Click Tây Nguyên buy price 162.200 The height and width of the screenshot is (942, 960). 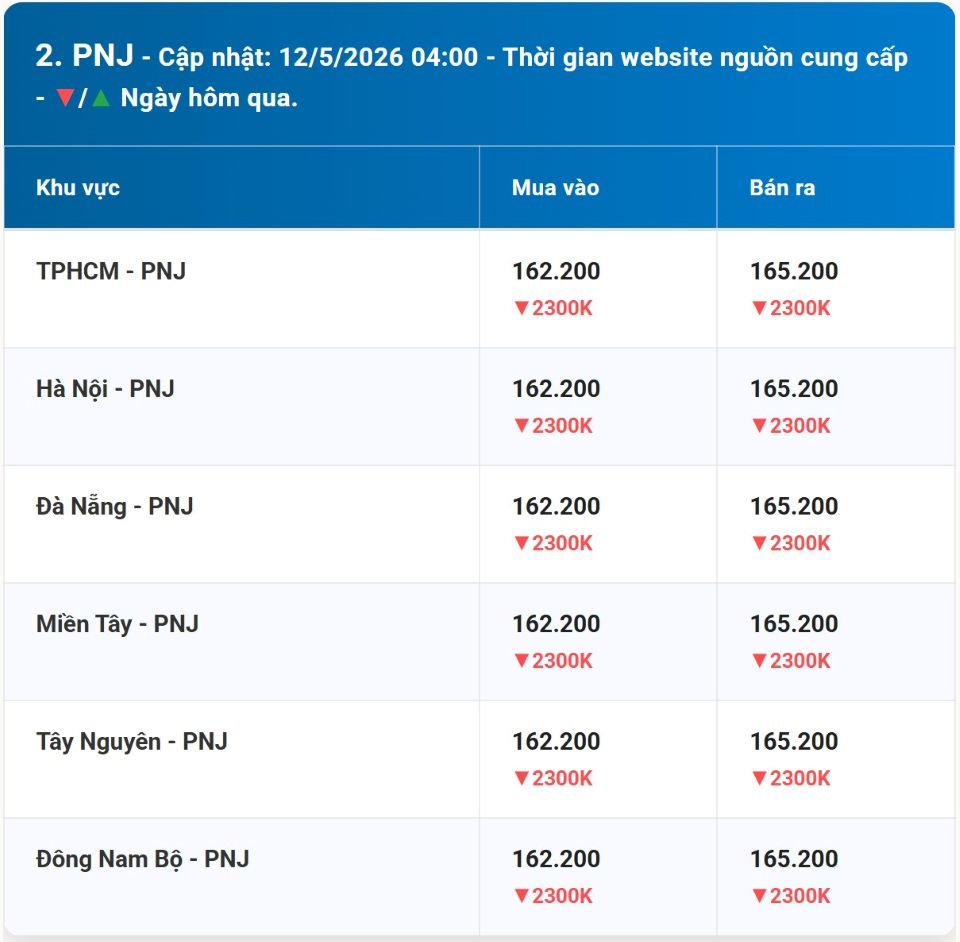pos(556,741)
